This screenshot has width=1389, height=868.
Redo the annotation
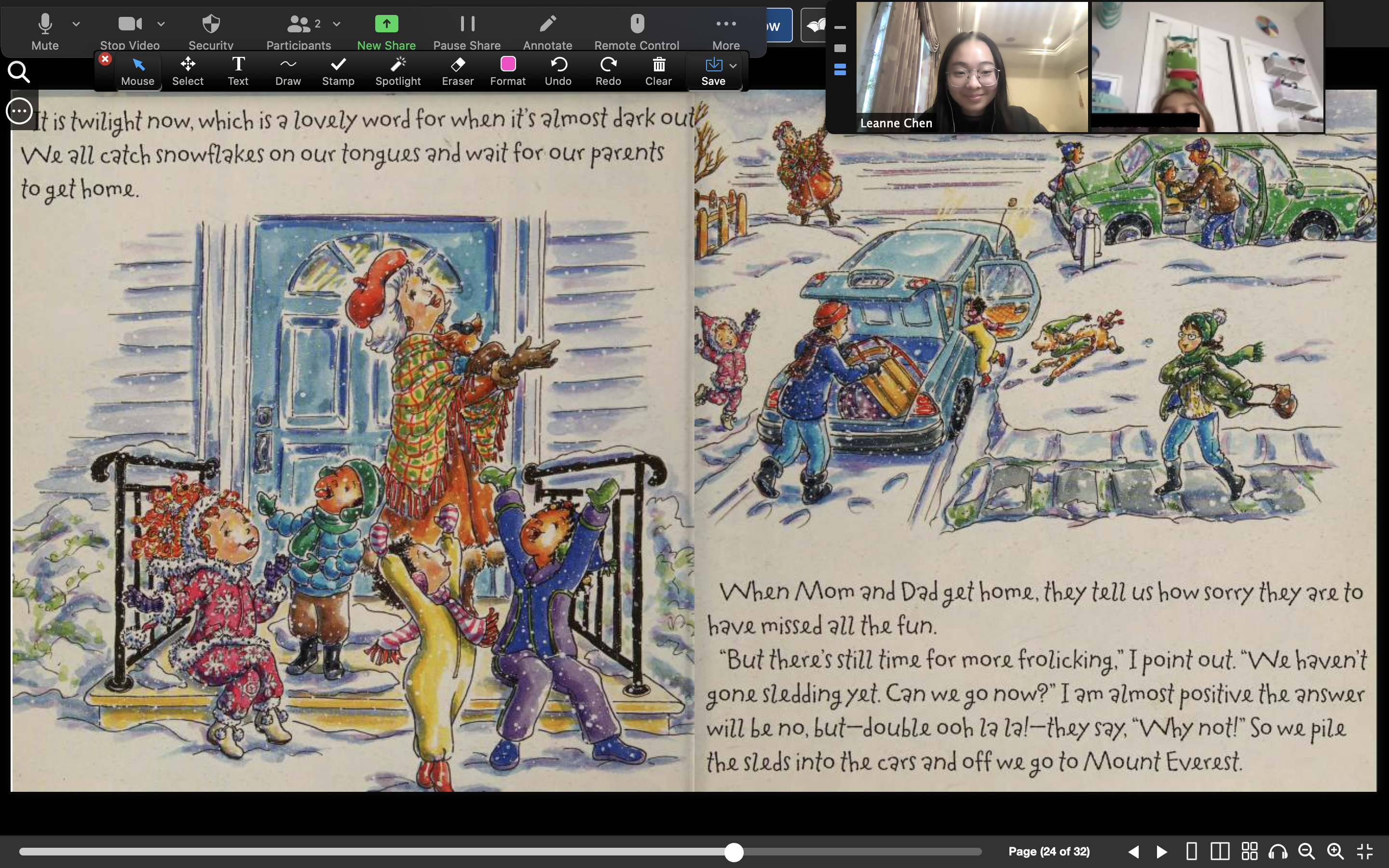(608, 71)
